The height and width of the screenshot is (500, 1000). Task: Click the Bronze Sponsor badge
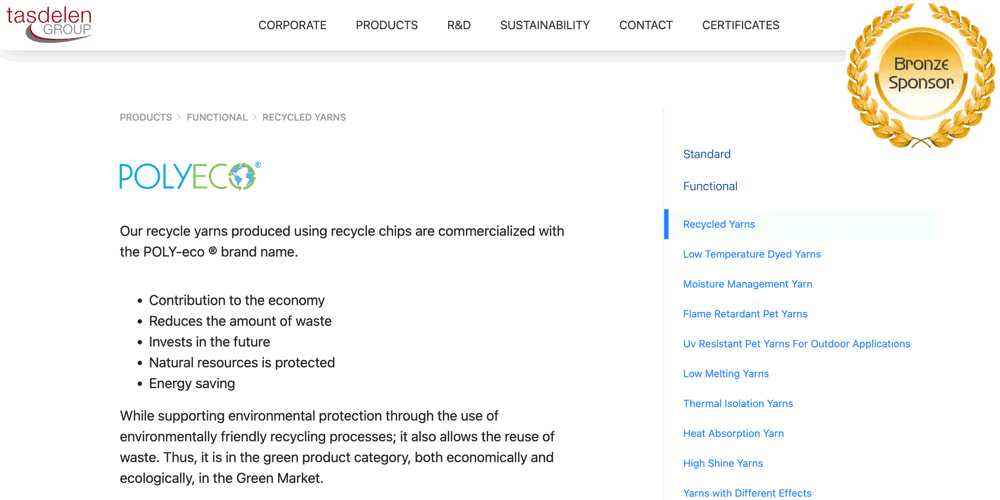[x=920, y=75]
